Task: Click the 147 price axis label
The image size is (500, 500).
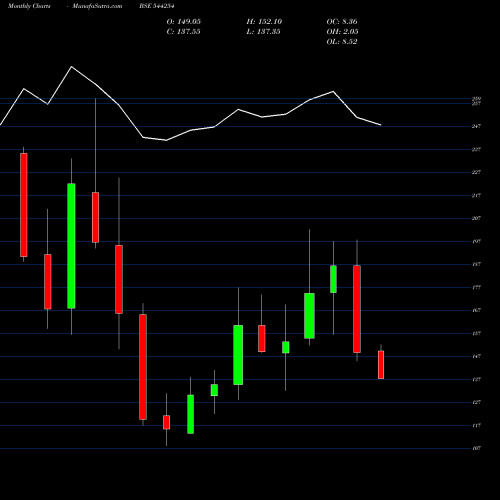Action: tap(476, 356)
